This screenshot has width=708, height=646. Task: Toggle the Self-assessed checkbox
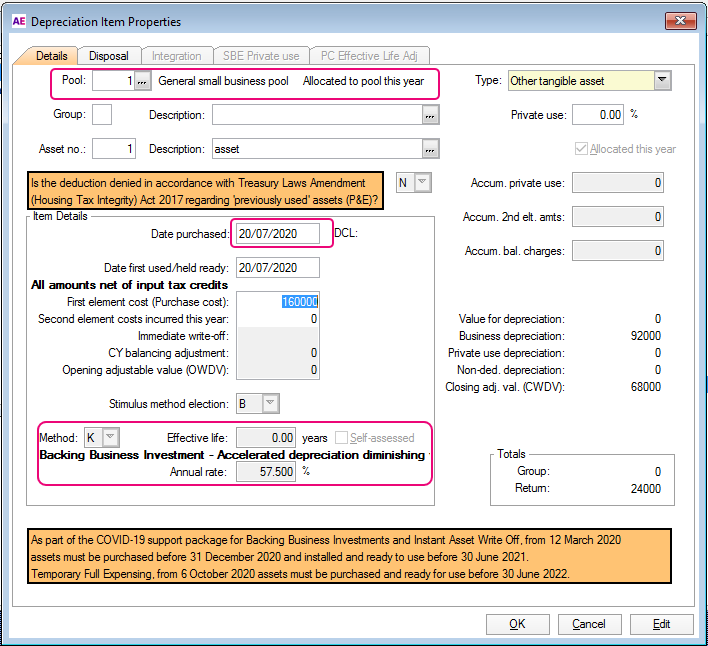coord(343,437)
